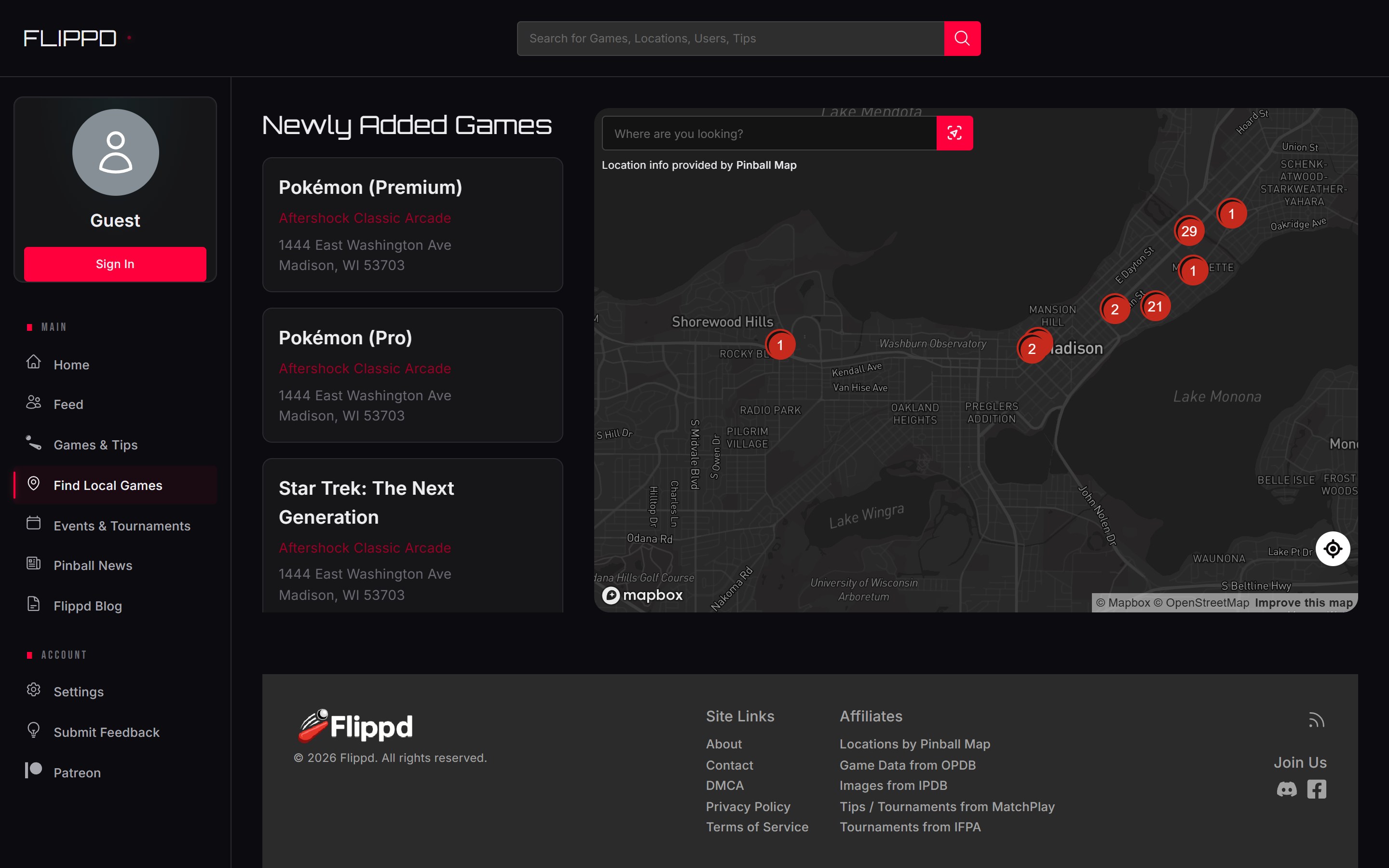Select Find Local Games in sidebar
The height and width of the screenshot is (868, 1389).
[x=115, y=485]
